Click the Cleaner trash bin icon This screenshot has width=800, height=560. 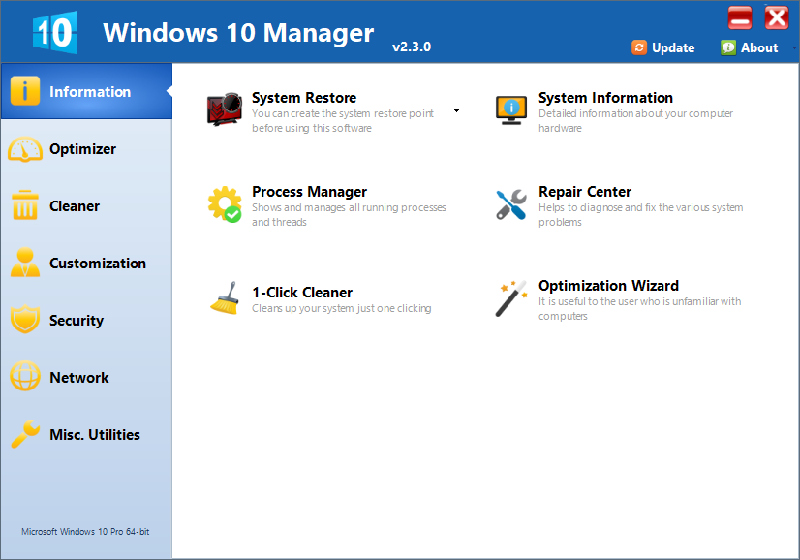[x=25, y=205]
